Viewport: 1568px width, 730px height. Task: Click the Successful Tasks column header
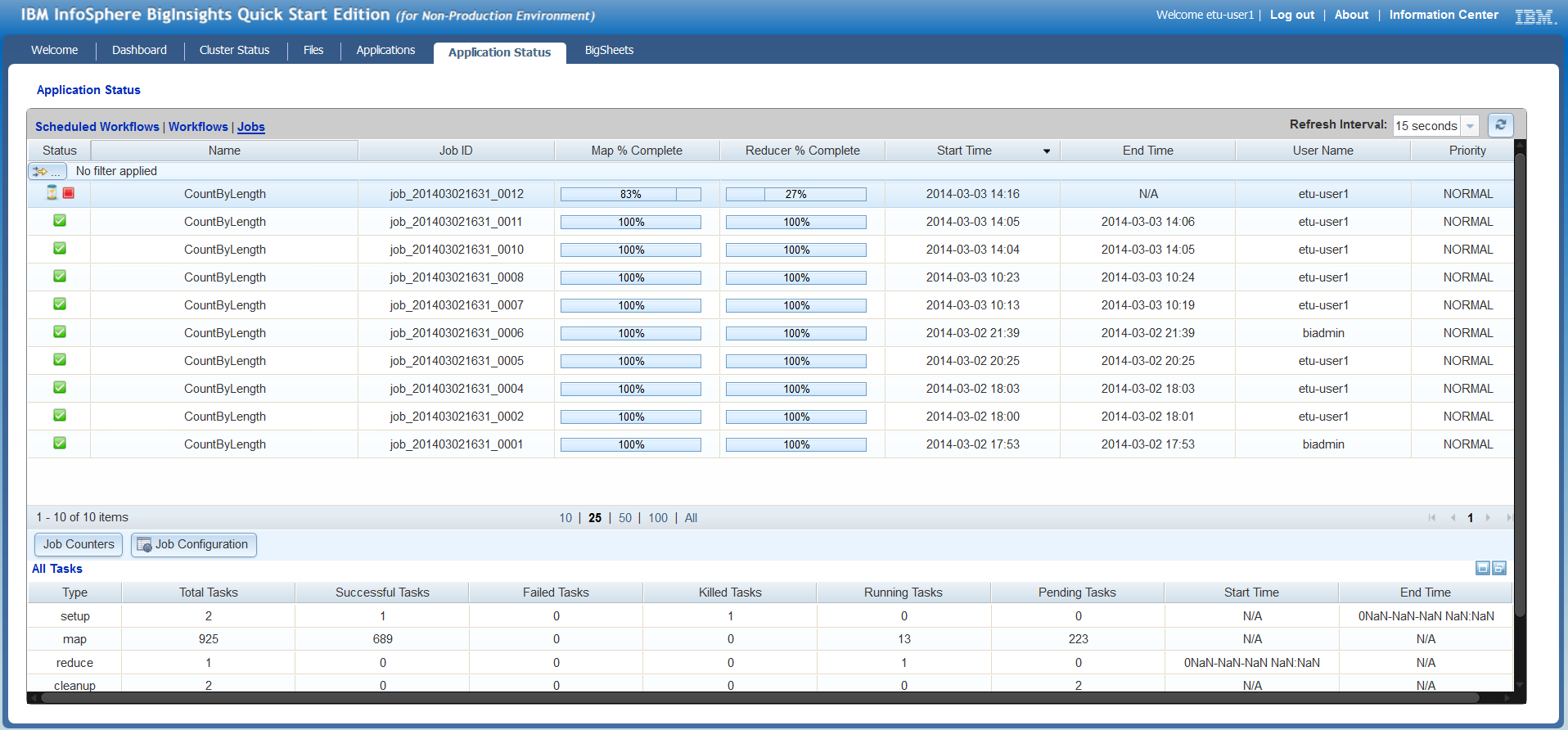(x=382, y=593)
